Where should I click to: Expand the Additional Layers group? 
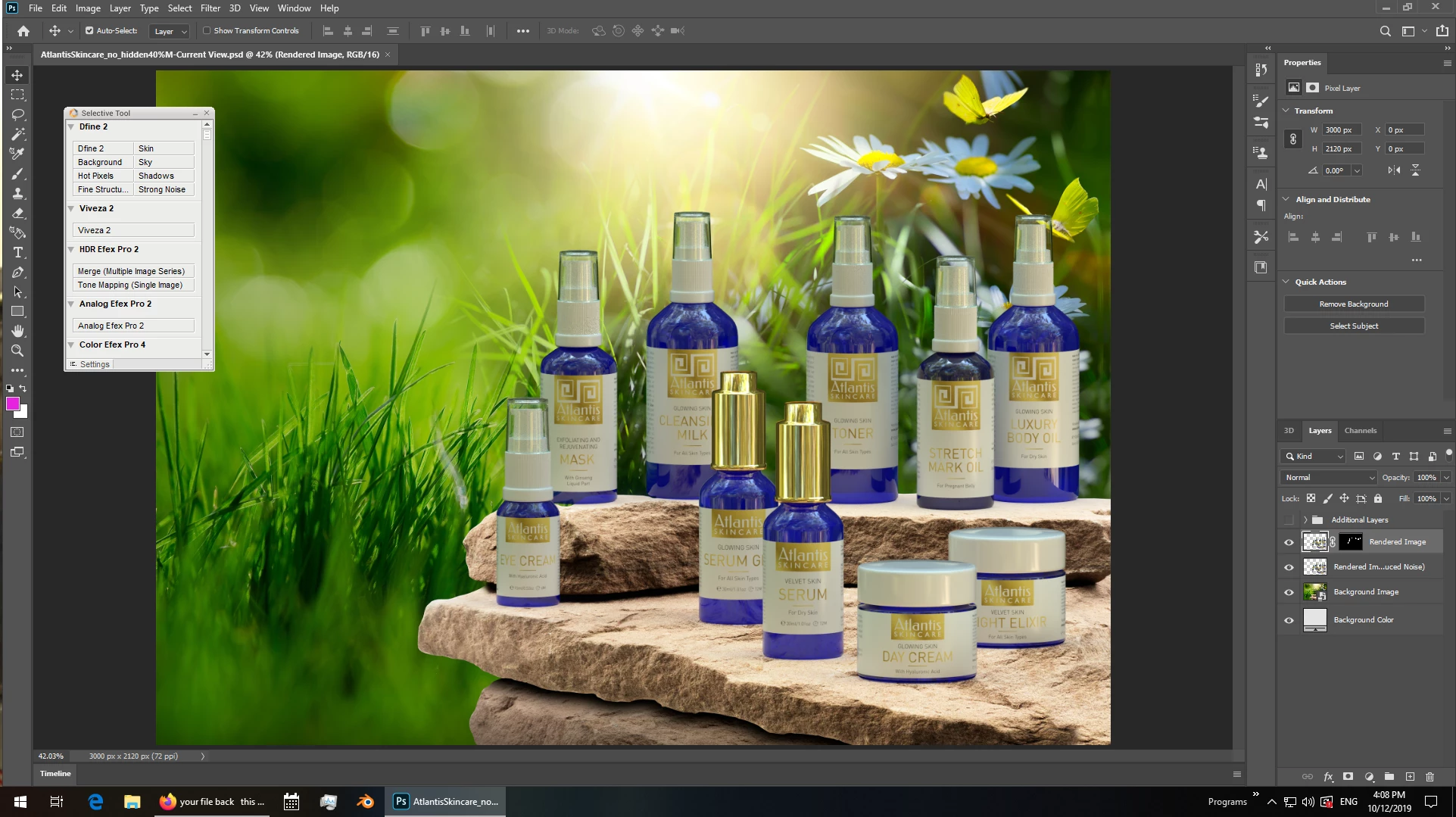tap(1305, 520)
